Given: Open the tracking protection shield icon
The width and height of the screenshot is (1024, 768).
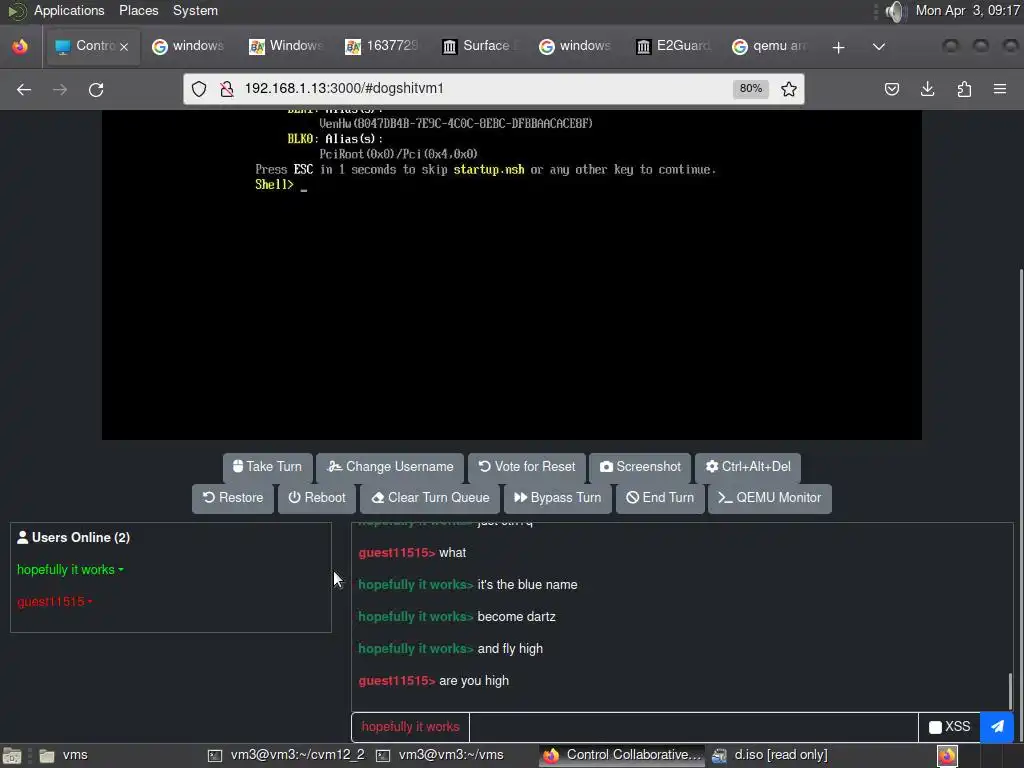Looking at the screenshot, I should point(199,89).
